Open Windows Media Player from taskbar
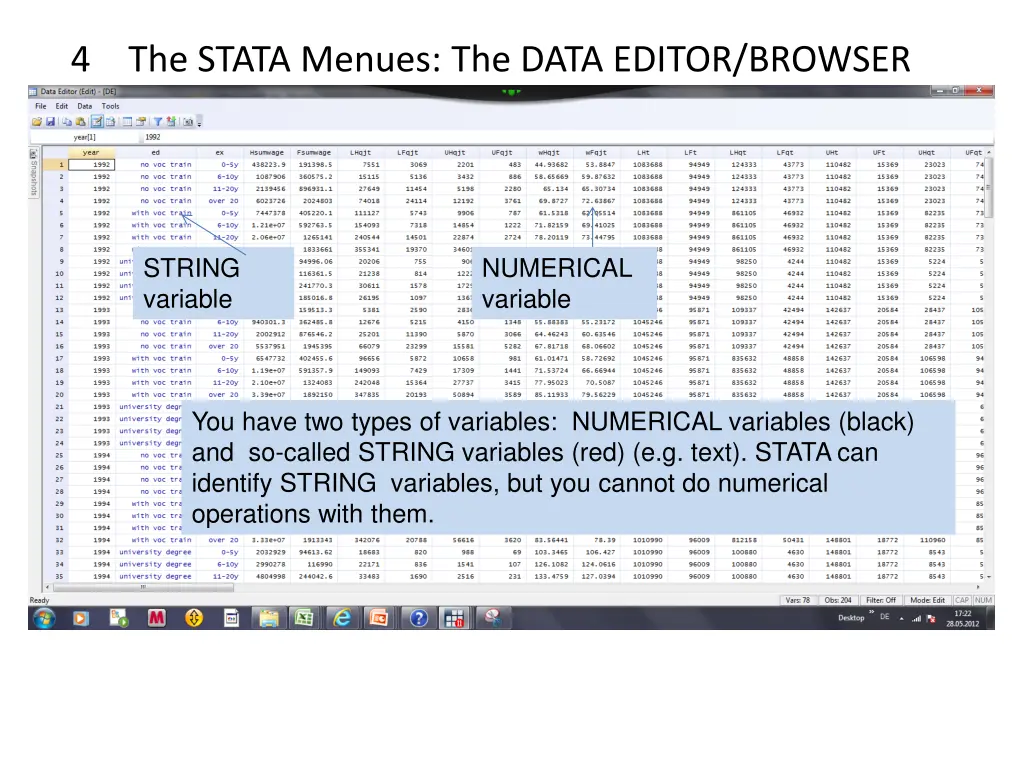The height and width of the screenshot is (768, 1024). 81,618
